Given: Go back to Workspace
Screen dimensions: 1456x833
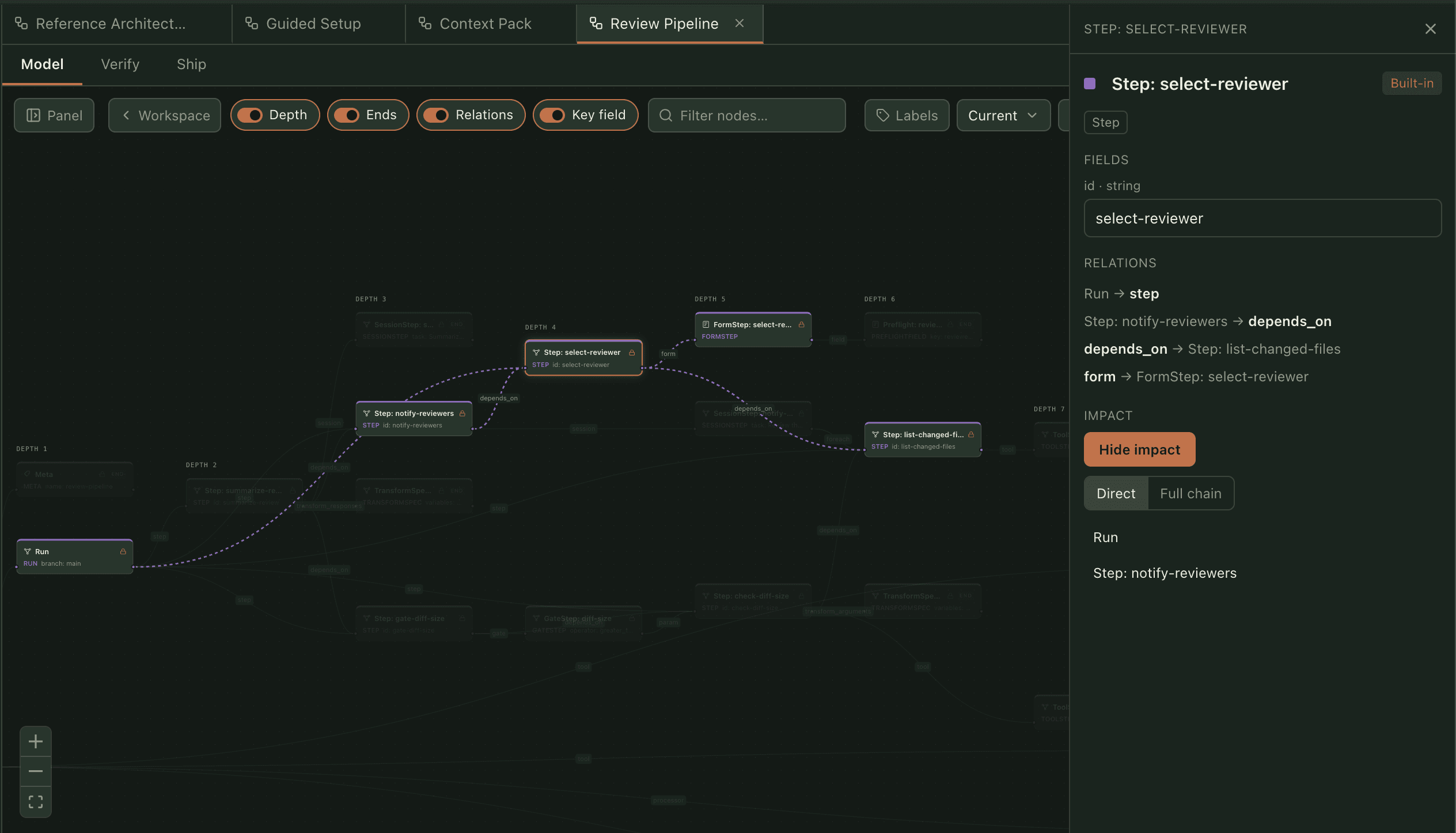Looking at the screenshot, I should [165, 115].
